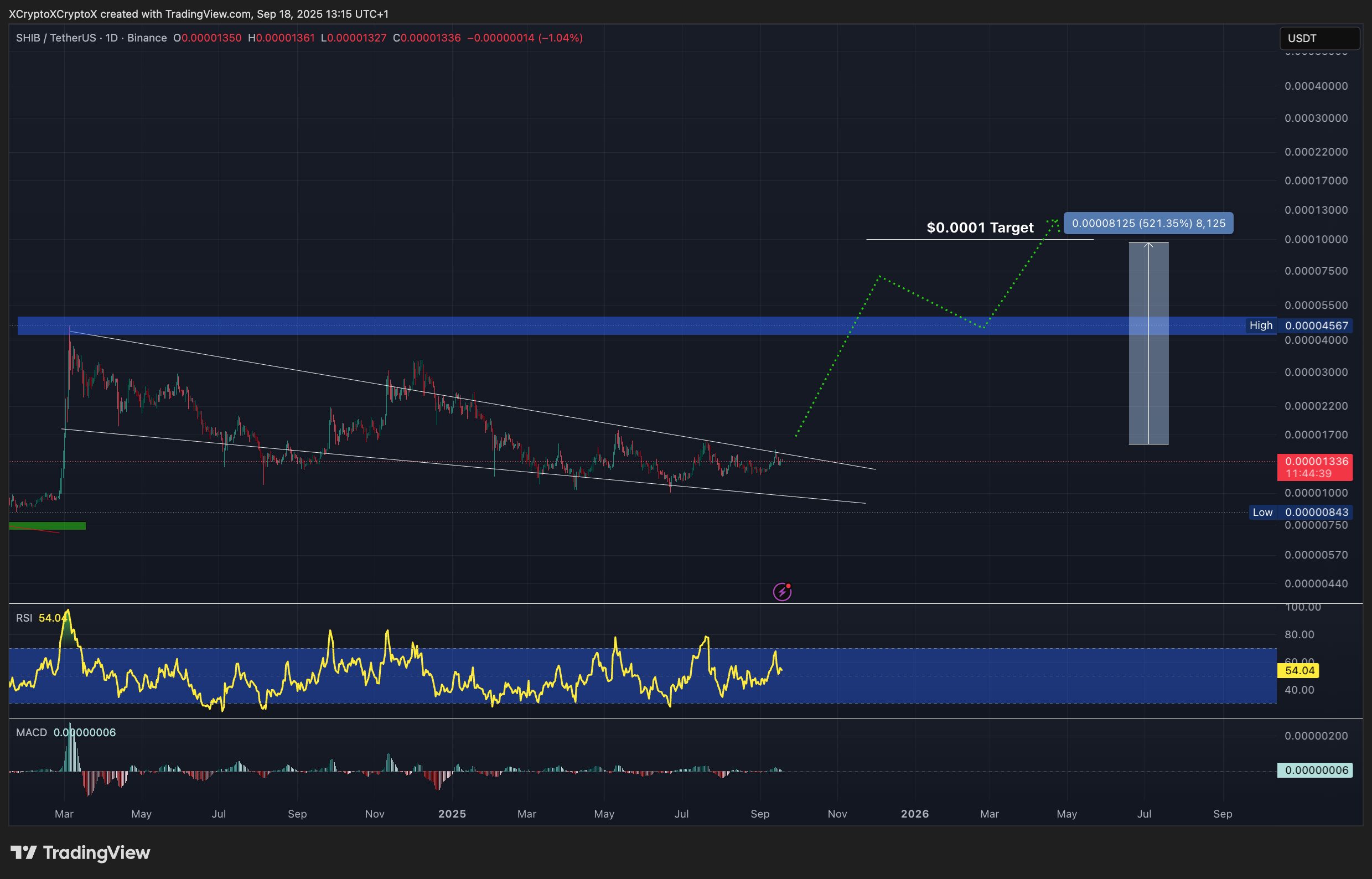1372x879 pixels.
Task: Click the 2025 label on time axis
Action: [452, 814]
